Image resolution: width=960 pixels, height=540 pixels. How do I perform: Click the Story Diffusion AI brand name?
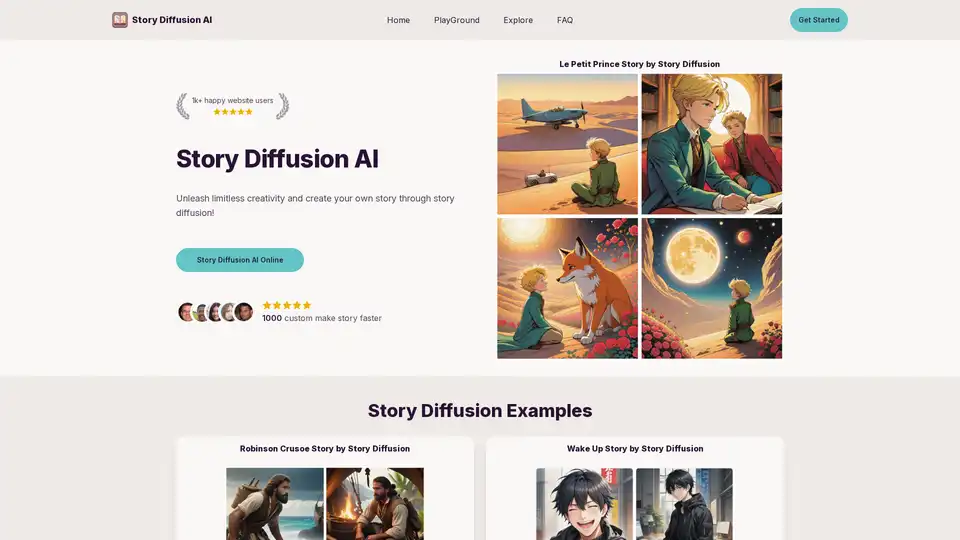(172, 20)
